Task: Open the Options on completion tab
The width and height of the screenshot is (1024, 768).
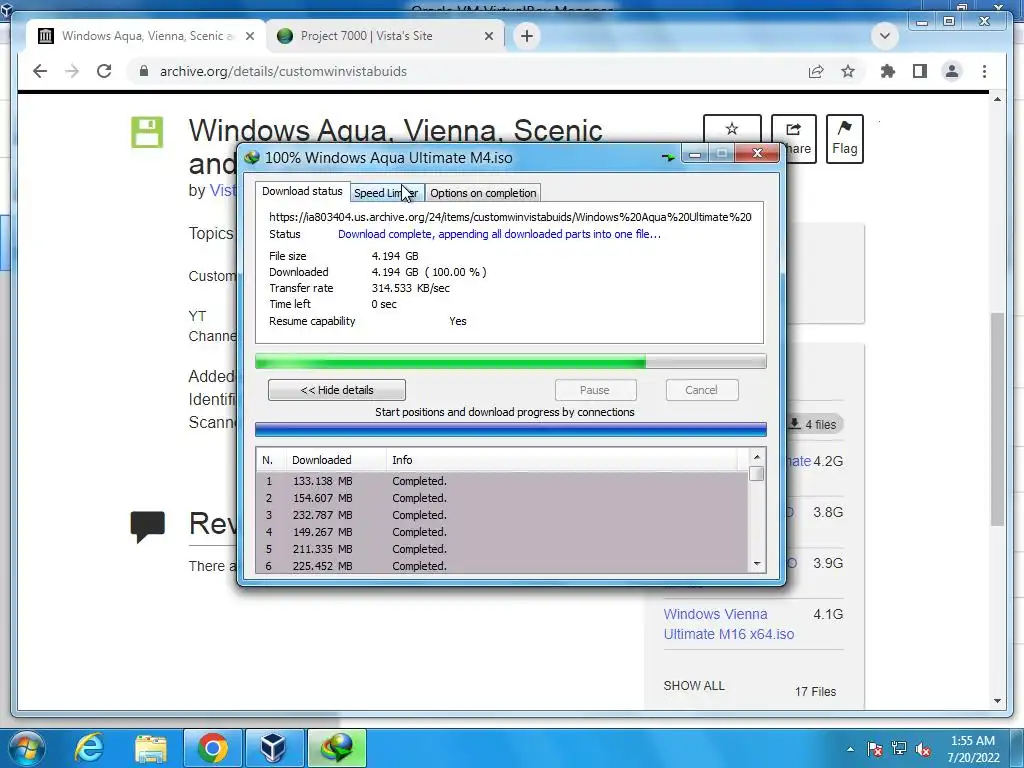Action: (483, 193)
